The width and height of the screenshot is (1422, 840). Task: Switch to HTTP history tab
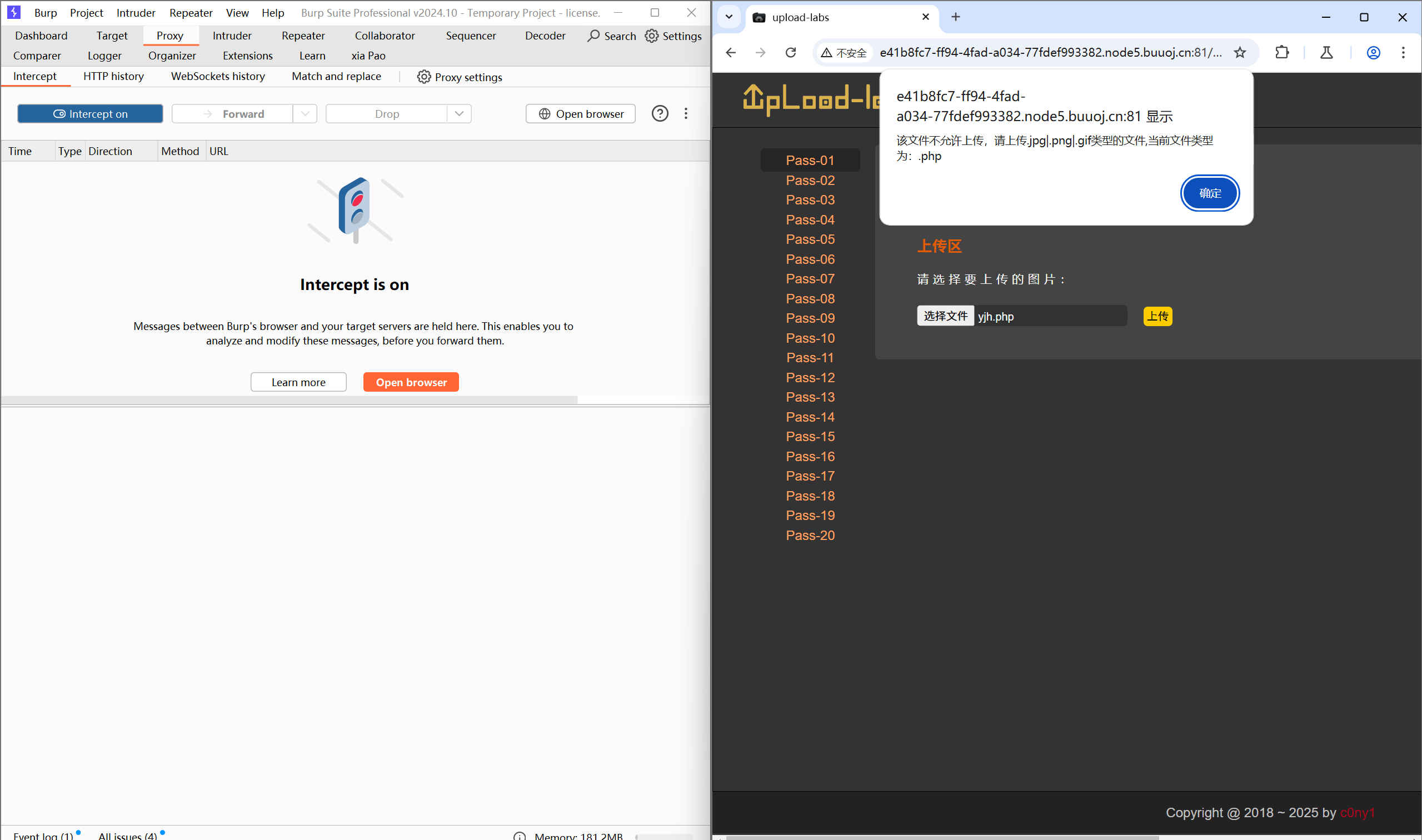coord(113,77)
